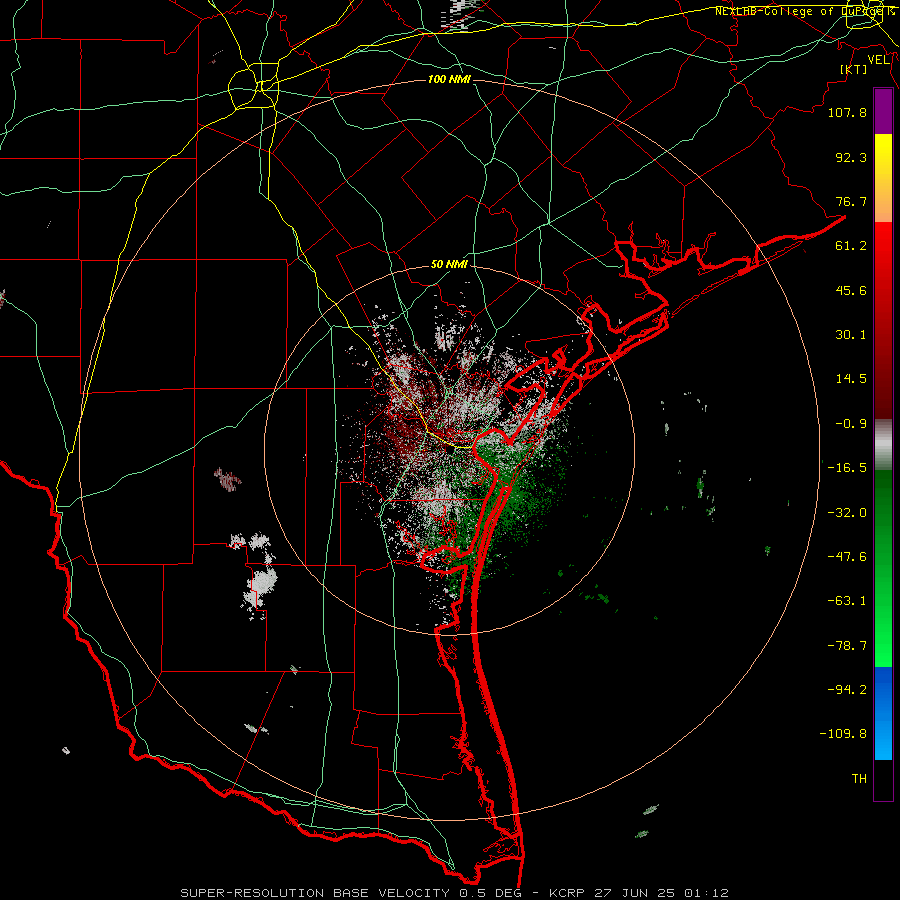The width and height of the screenshot is (900, 900).
Task: Click the 76.7 legend value
Action: (x=851, y=201)
